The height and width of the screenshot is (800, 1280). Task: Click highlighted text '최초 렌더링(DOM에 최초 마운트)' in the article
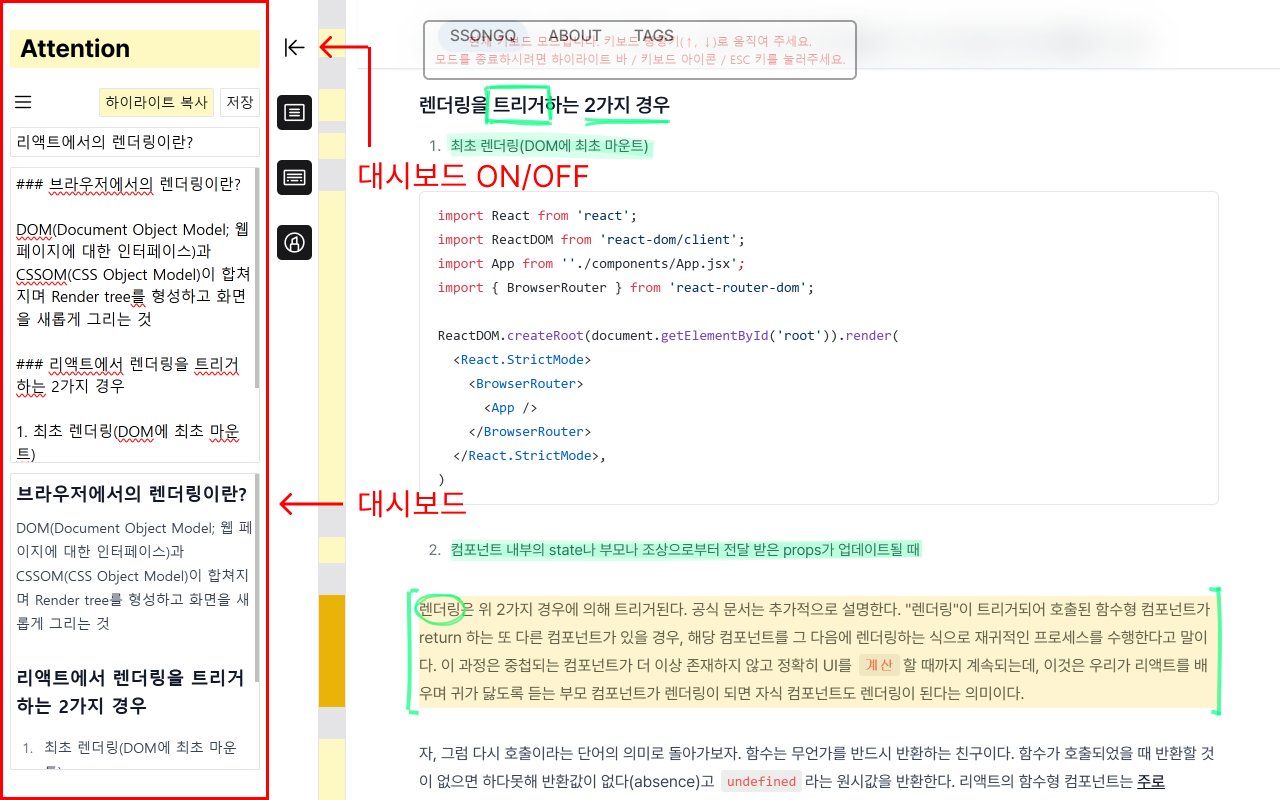[550, 146]
